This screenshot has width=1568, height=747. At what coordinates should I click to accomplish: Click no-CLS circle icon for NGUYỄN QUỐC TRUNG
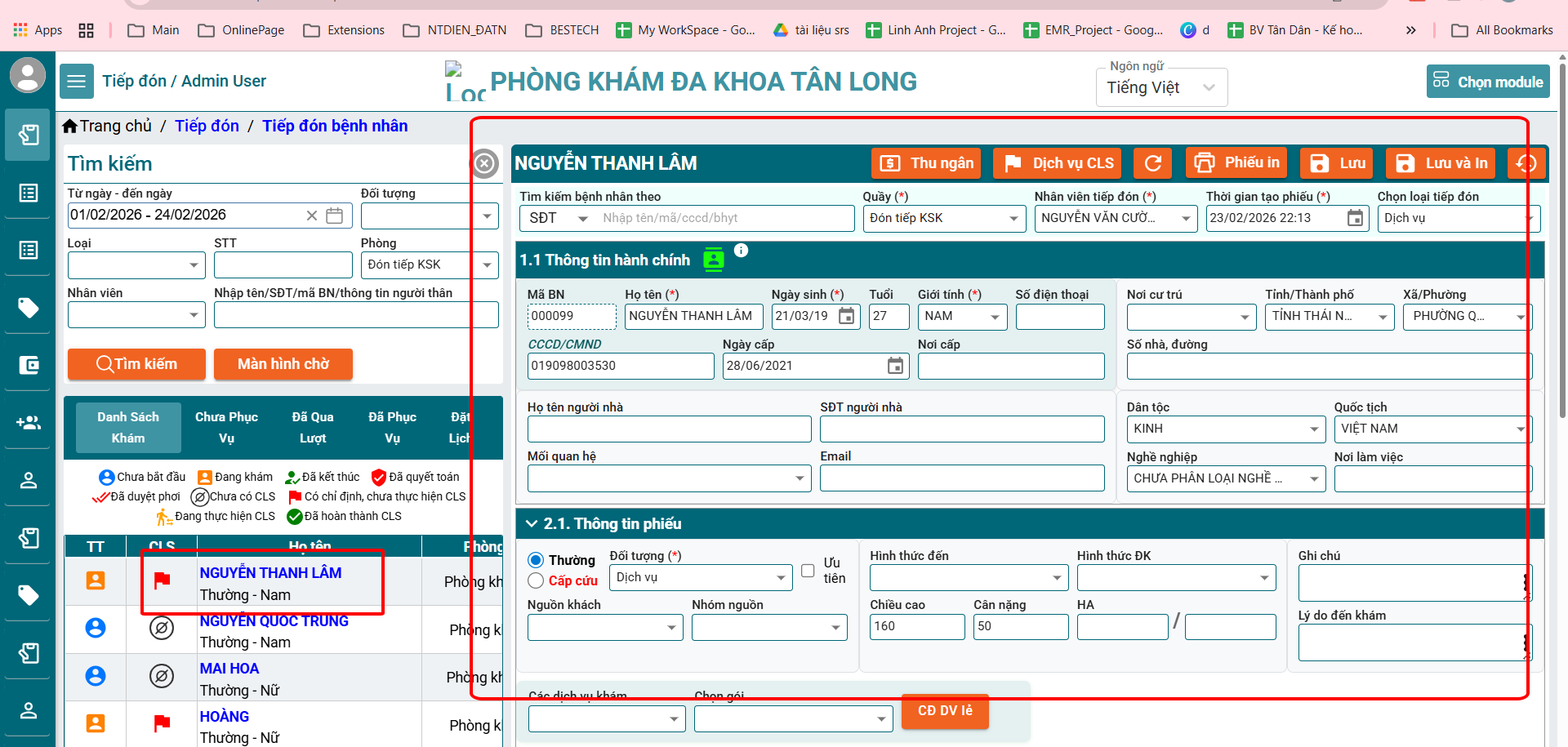[x=162, y=628]
